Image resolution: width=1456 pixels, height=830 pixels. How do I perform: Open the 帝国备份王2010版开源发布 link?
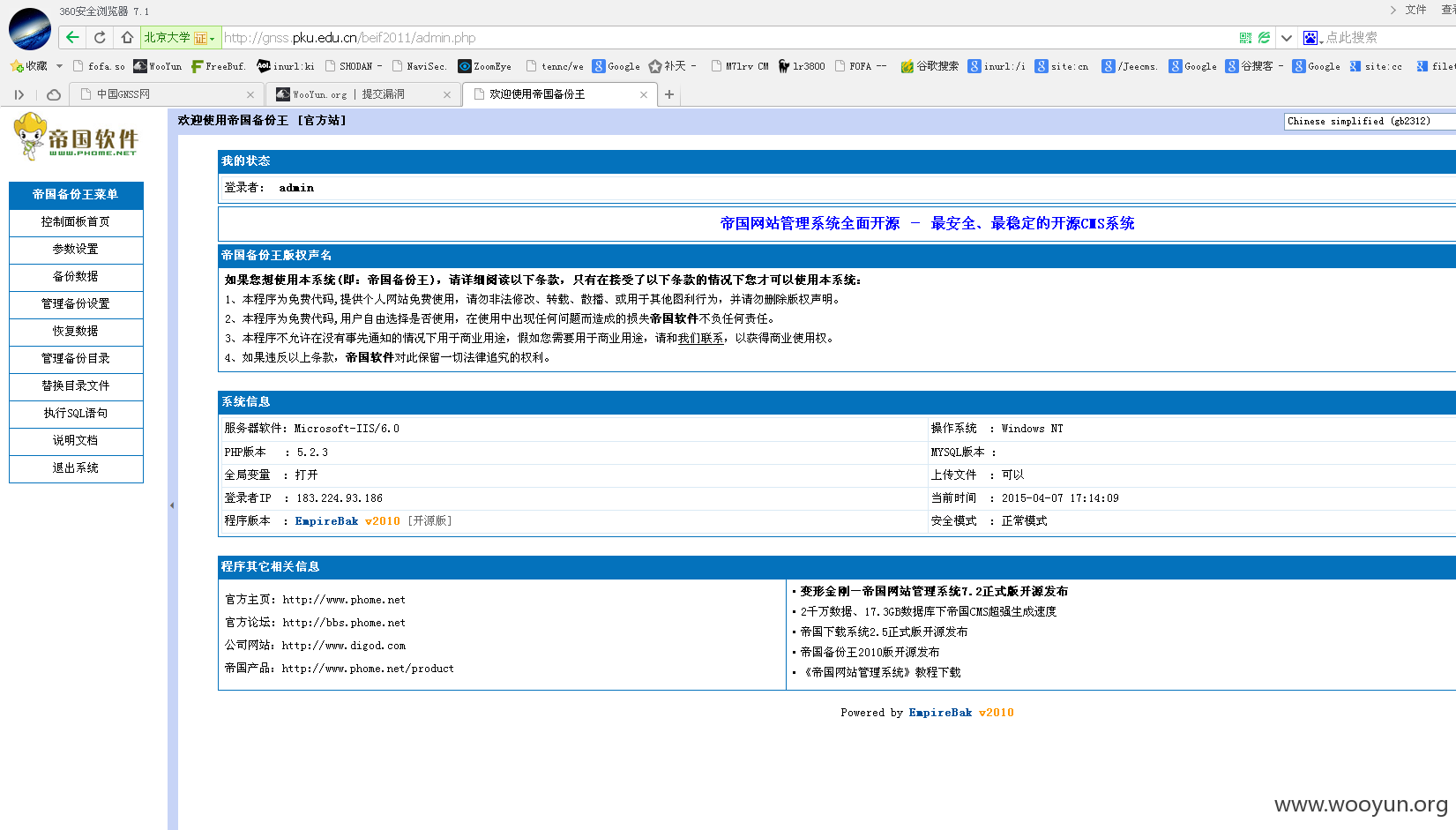(870, 653)
